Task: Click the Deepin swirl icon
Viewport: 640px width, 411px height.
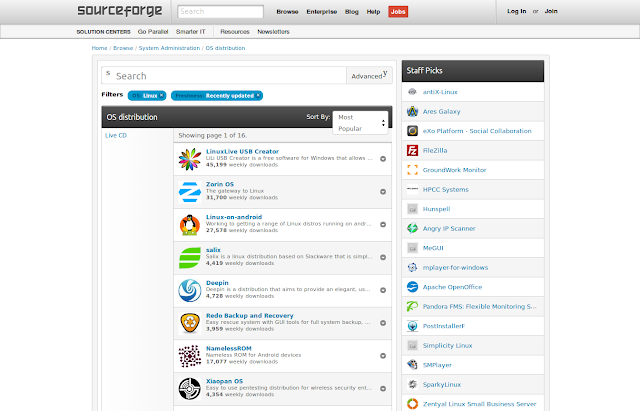Action: point(190,290)
